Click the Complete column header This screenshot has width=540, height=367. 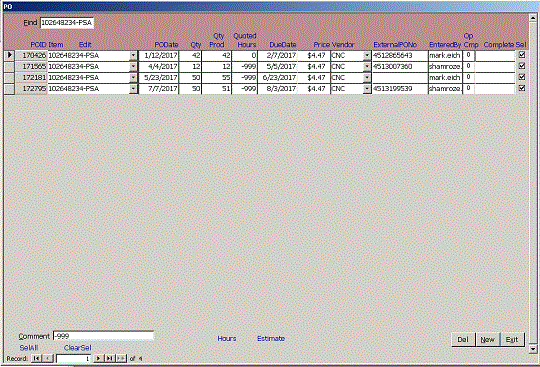pos(499,45)
